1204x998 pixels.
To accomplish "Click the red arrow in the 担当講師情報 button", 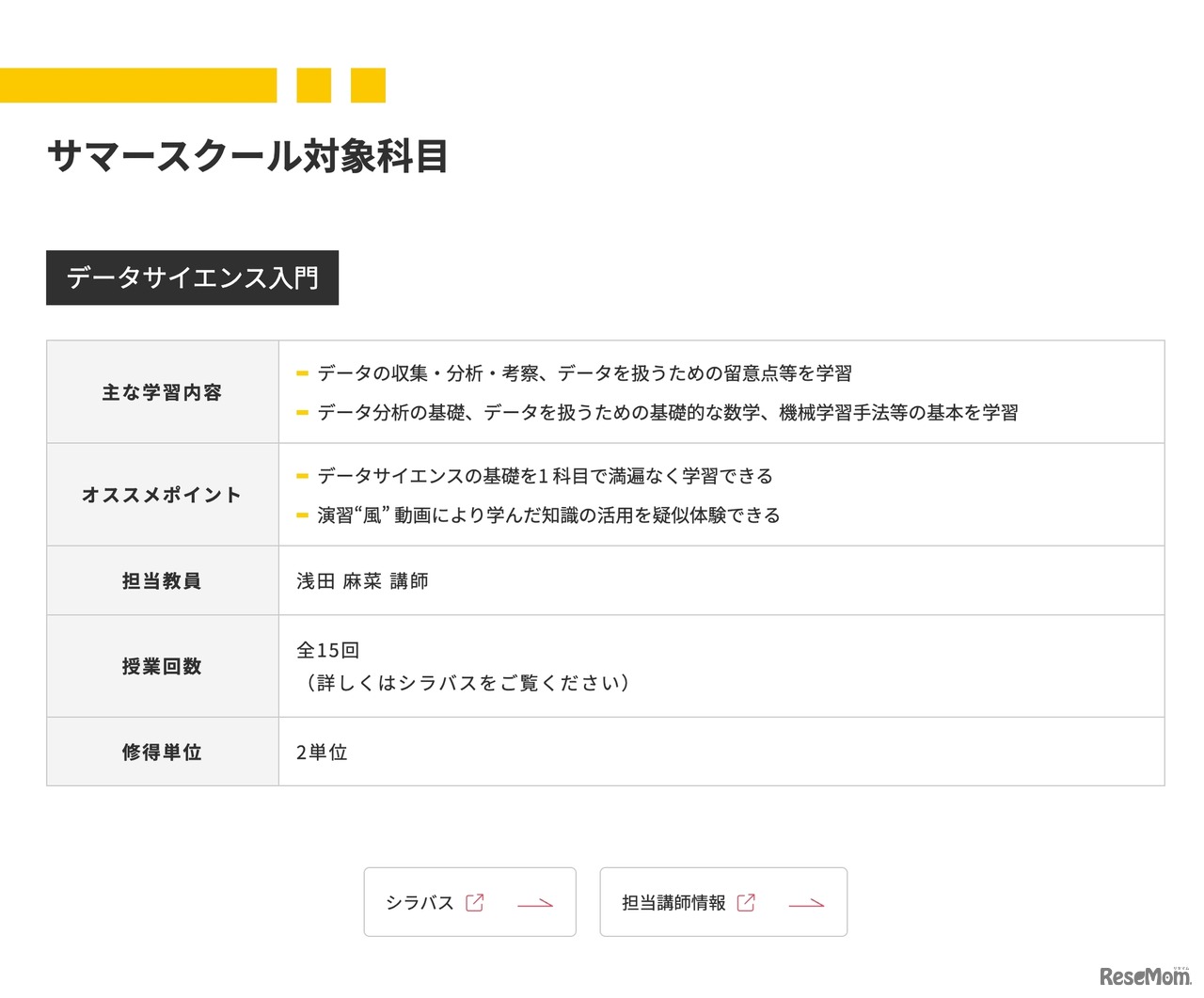I will [x=806, y=904].
